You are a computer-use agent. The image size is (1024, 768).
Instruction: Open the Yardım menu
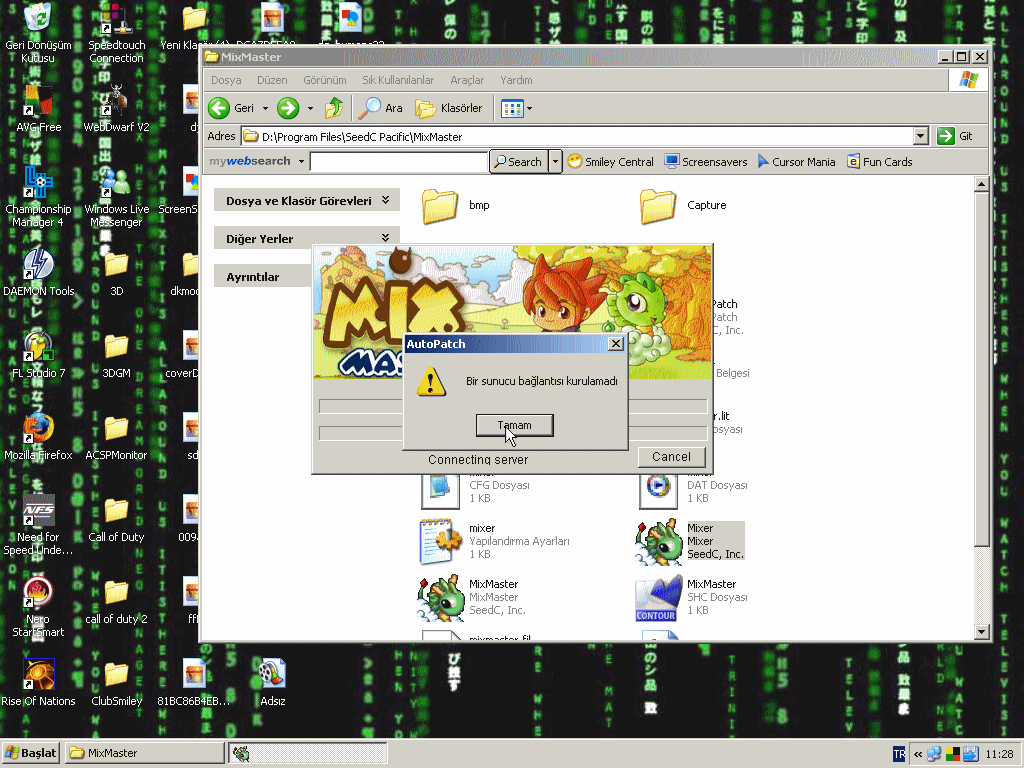pyautogui.click(x=516, y=80)
